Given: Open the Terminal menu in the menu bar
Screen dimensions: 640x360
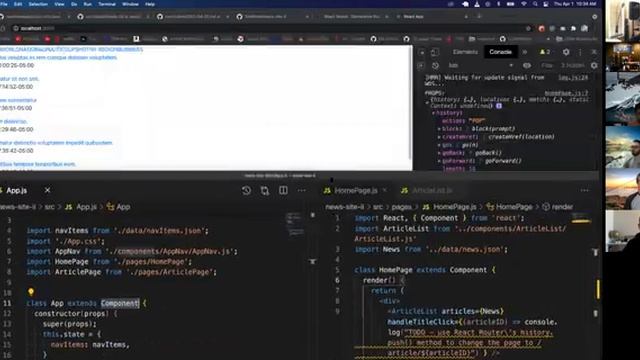Looking at the screenshot, I should pyautogui.click(x=107, y=4).
